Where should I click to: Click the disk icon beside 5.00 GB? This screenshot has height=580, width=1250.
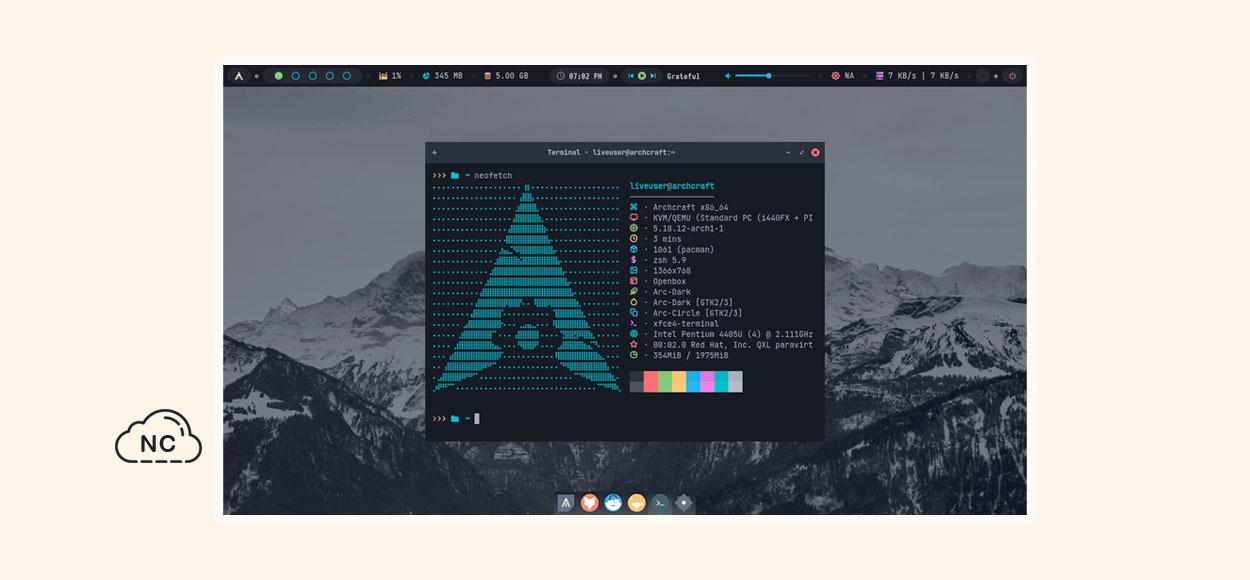coord(487,76)
